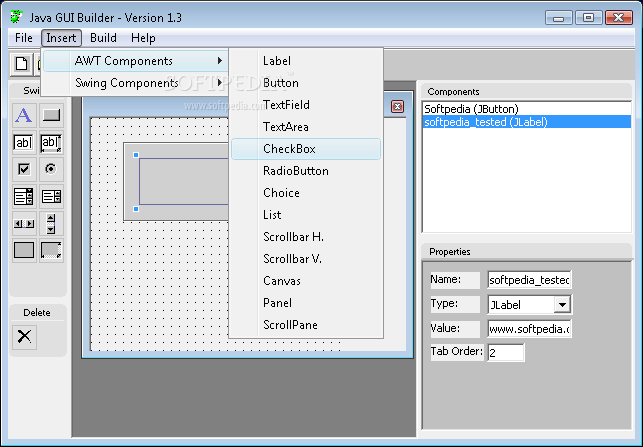Pick the TextArea tool icon
This screenshot has width=643, height=447.
(x=51, y=142)
